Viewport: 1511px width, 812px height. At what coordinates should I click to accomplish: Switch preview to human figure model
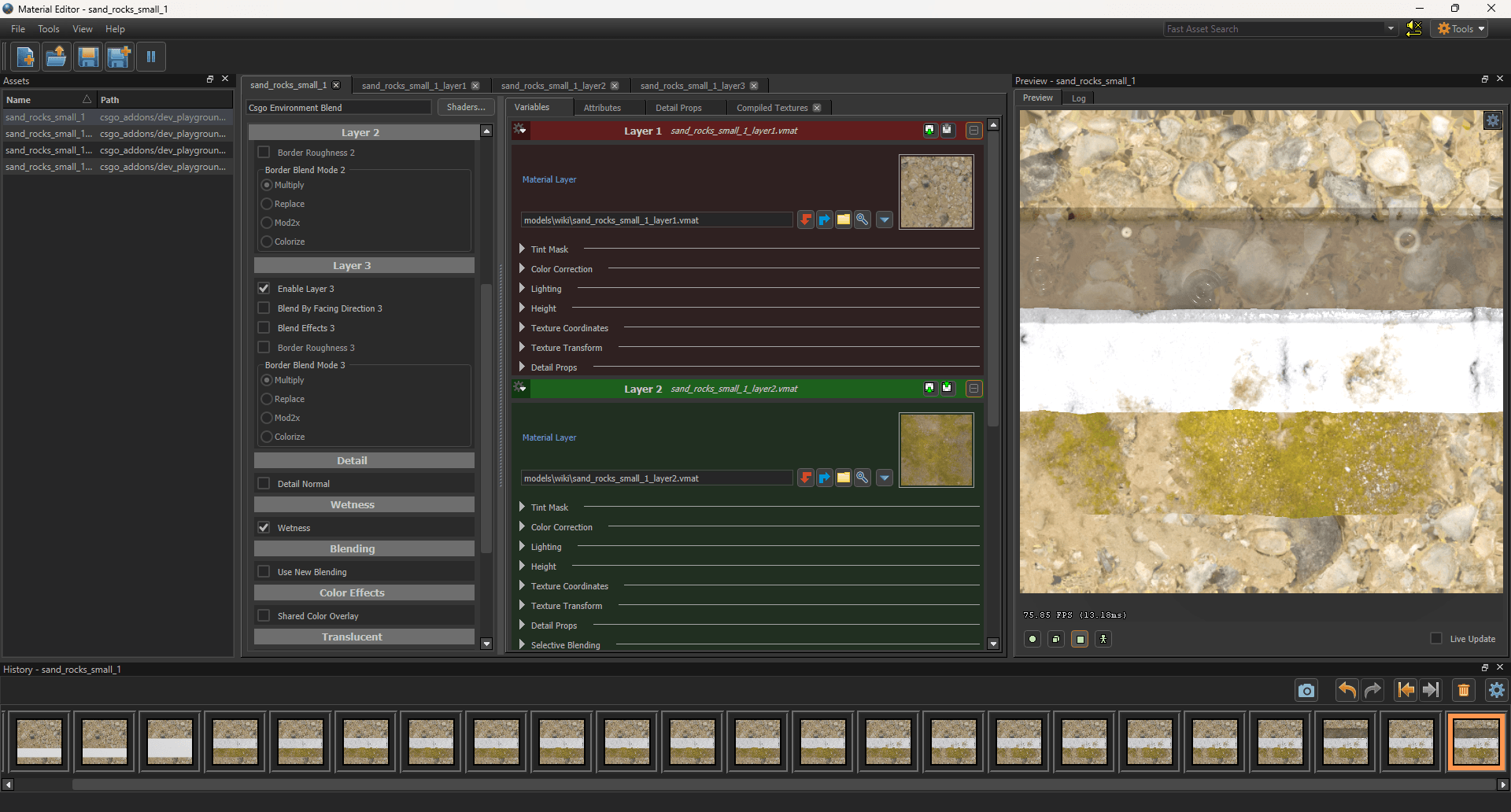pyautogui.click(x=1103, y=639)
